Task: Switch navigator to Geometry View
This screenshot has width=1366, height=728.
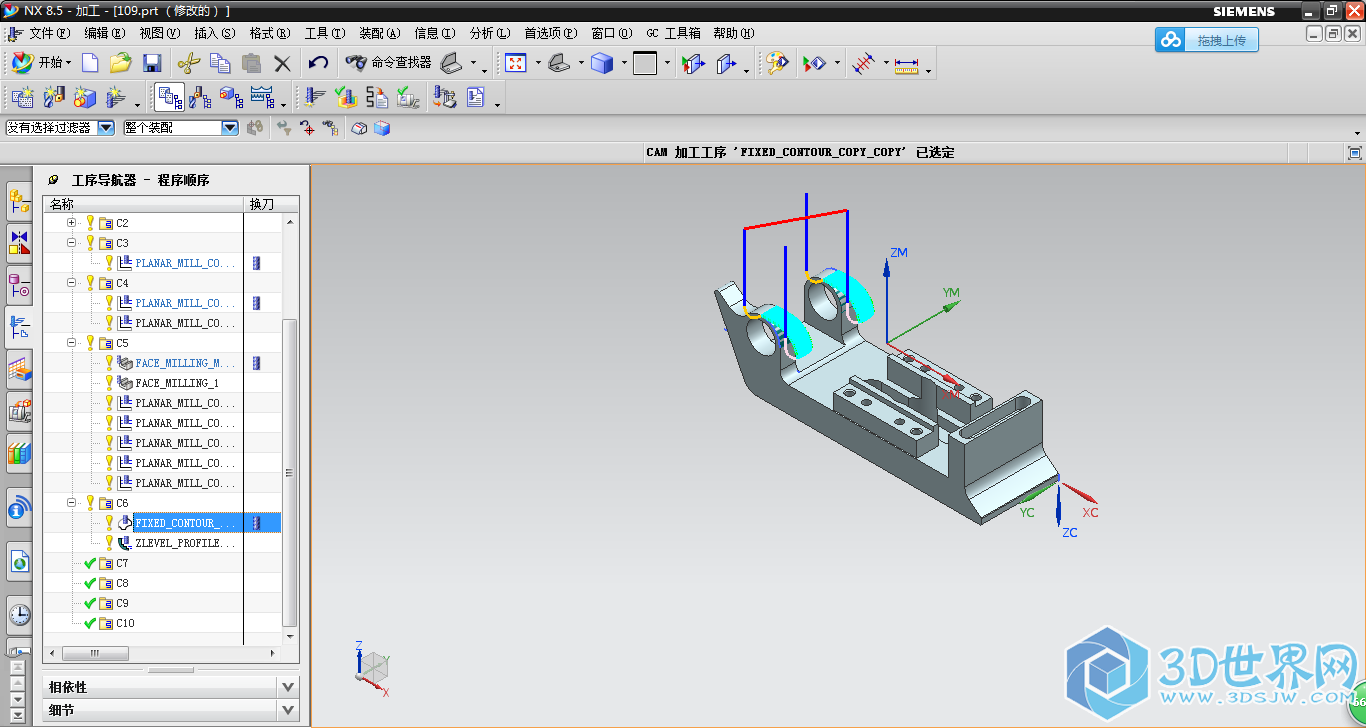Action: point(231,97)
